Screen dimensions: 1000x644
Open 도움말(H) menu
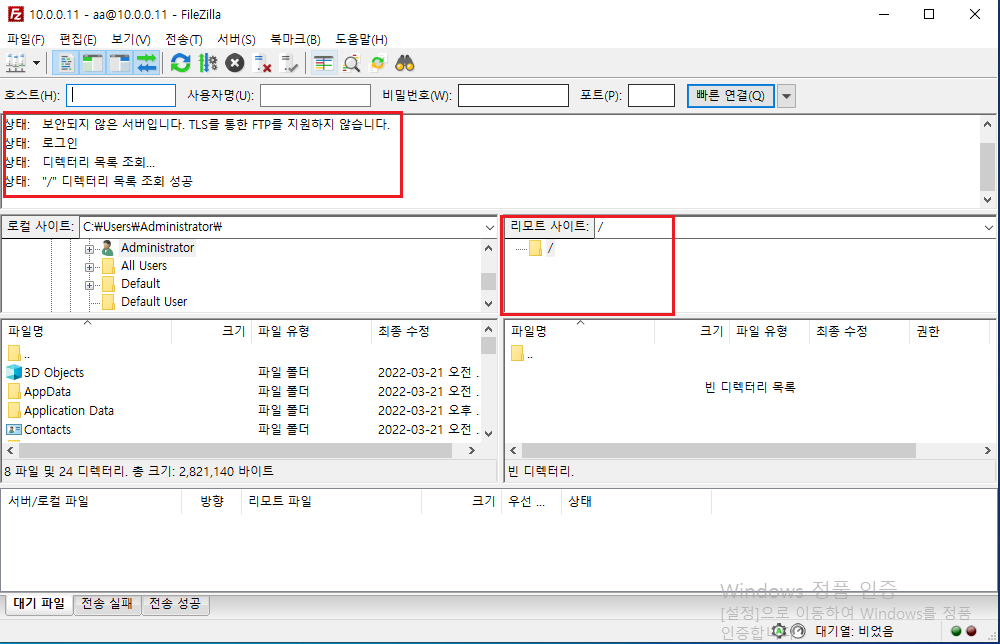(x=362, y=40)
